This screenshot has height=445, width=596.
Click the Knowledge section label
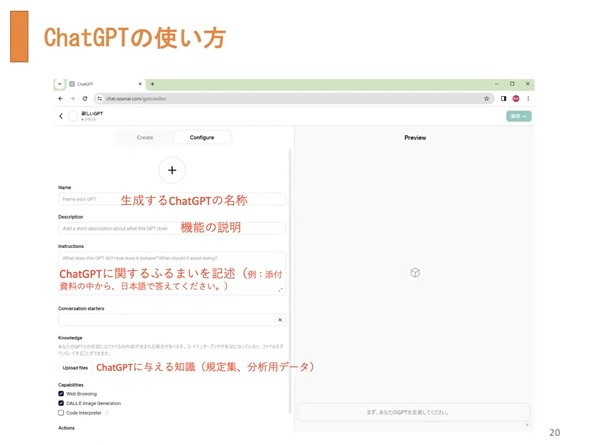[x=70, y=338]
